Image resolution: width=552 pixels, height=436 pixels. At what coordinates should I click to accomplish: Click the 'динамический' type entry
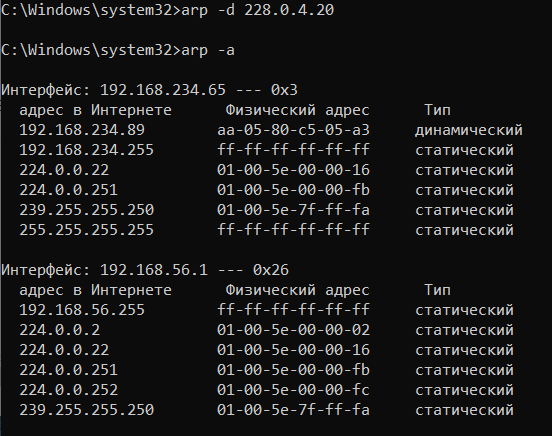click(469, 130)
